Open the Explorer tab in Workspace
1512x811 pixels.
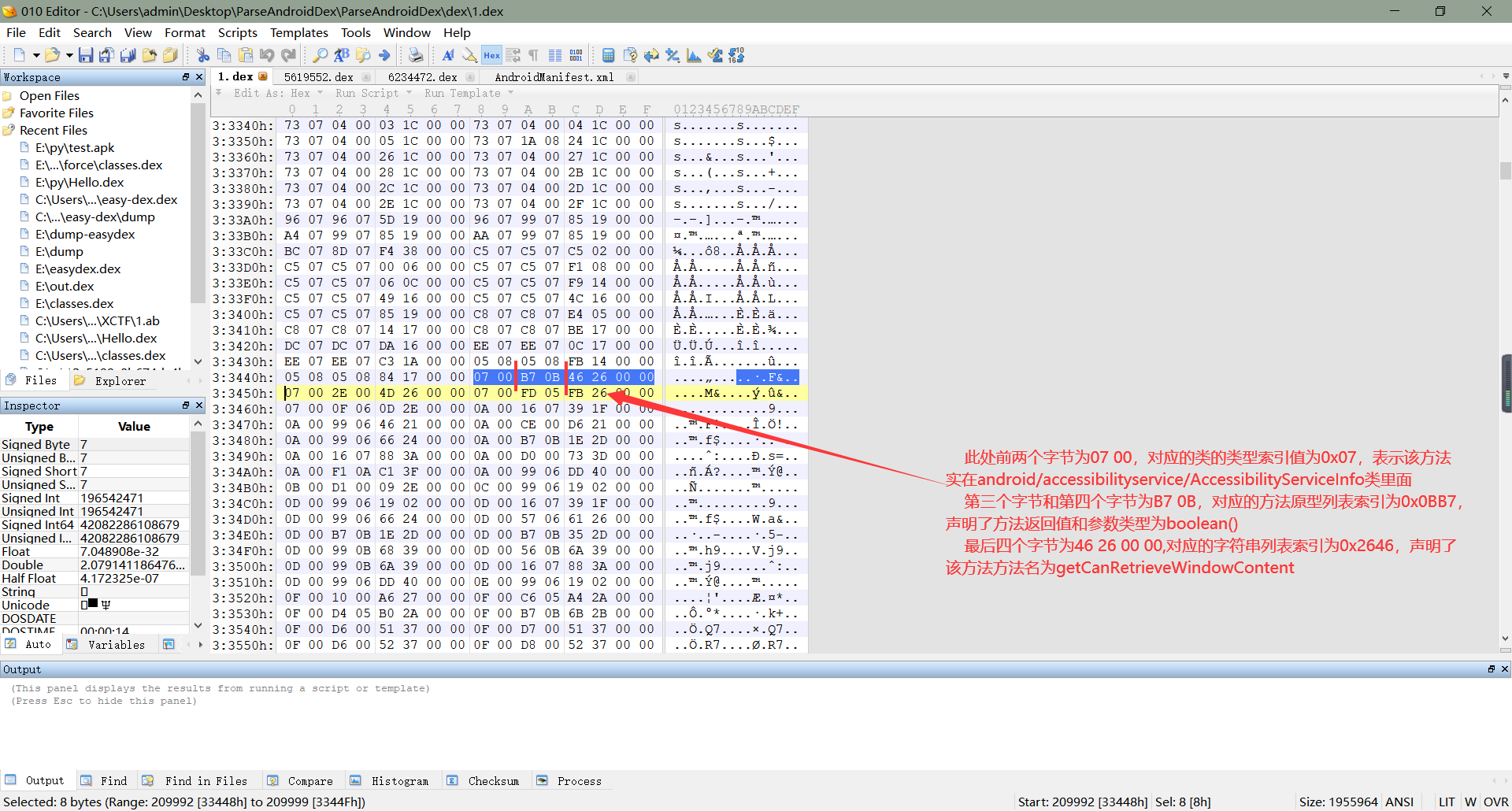coord(112,381)
